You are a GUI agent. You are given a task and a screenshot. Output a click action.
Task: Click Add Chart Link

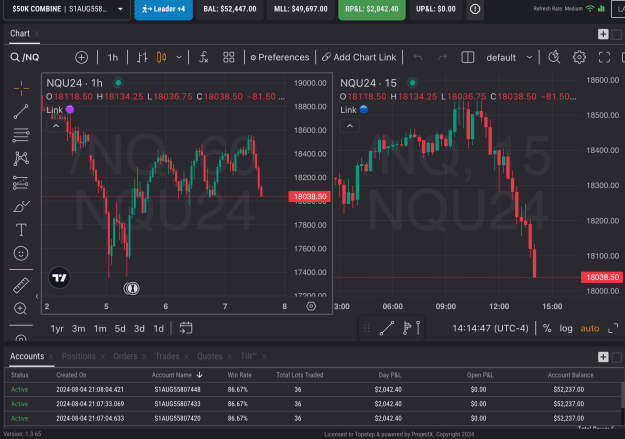359,57
